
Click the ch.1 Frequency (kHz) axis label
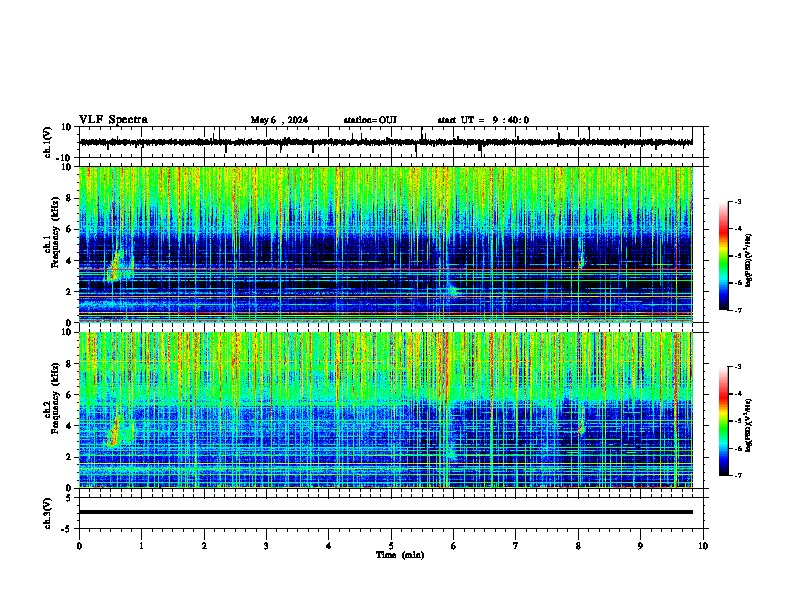(52, 232)
